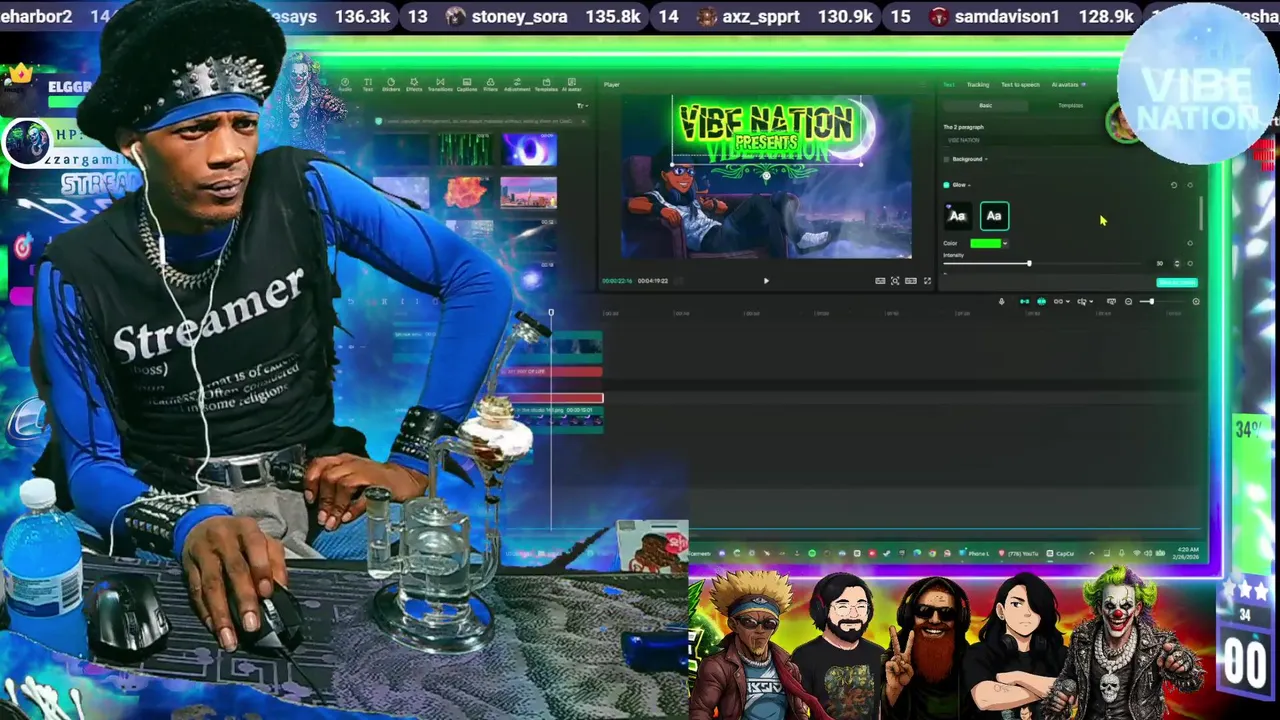Play the preview in the Player
The width and height of the screenshot is (1280, 720).
click(x=766, y=281)
